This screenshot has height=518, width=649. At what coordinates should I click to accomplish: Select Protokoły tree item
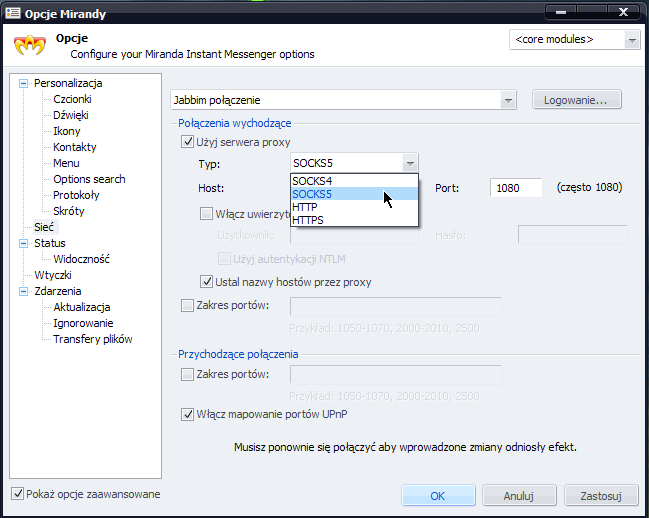76,195
